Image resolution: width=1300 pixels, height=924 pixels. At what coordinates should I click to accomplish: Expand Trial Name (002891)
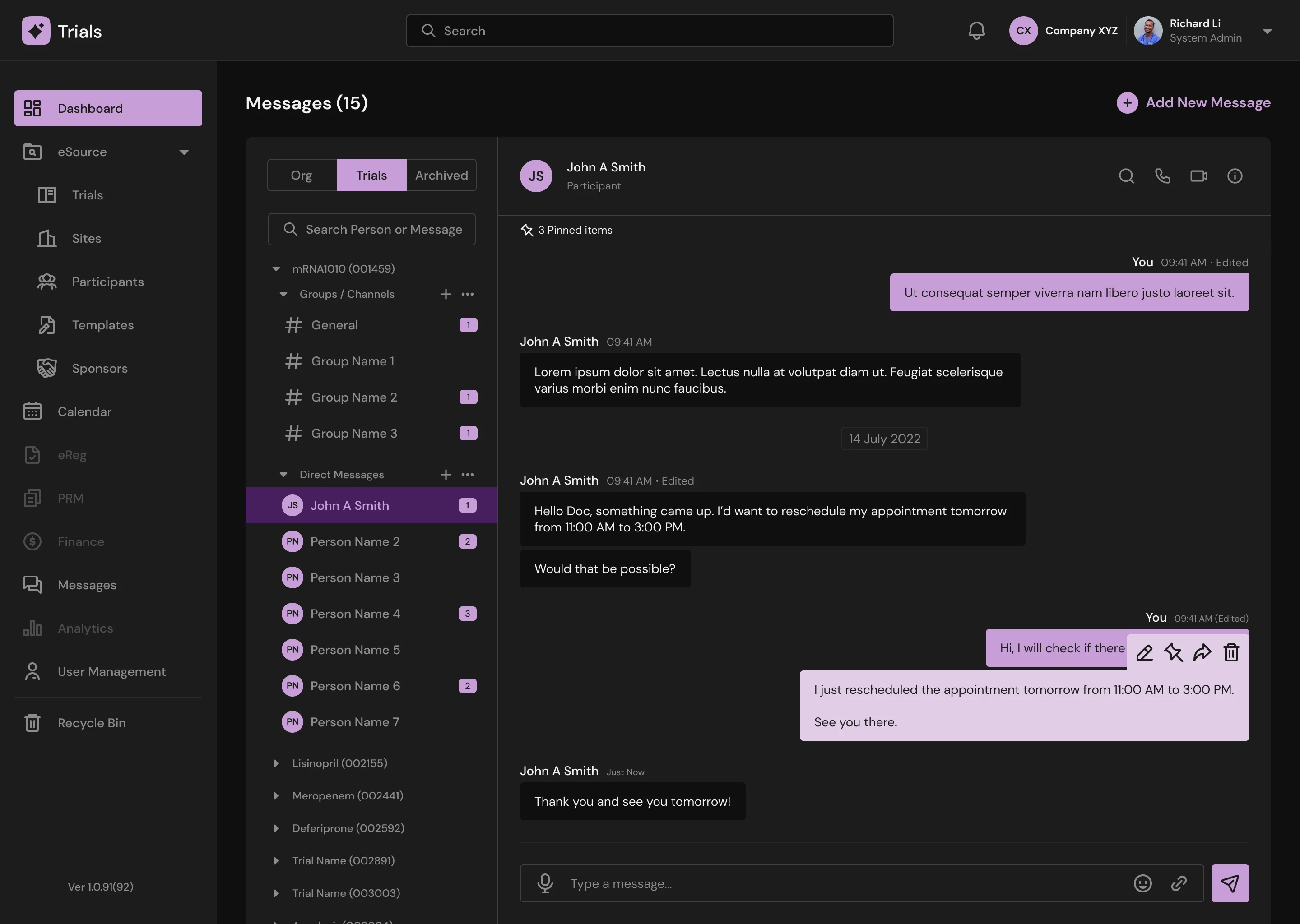point(276,860)
